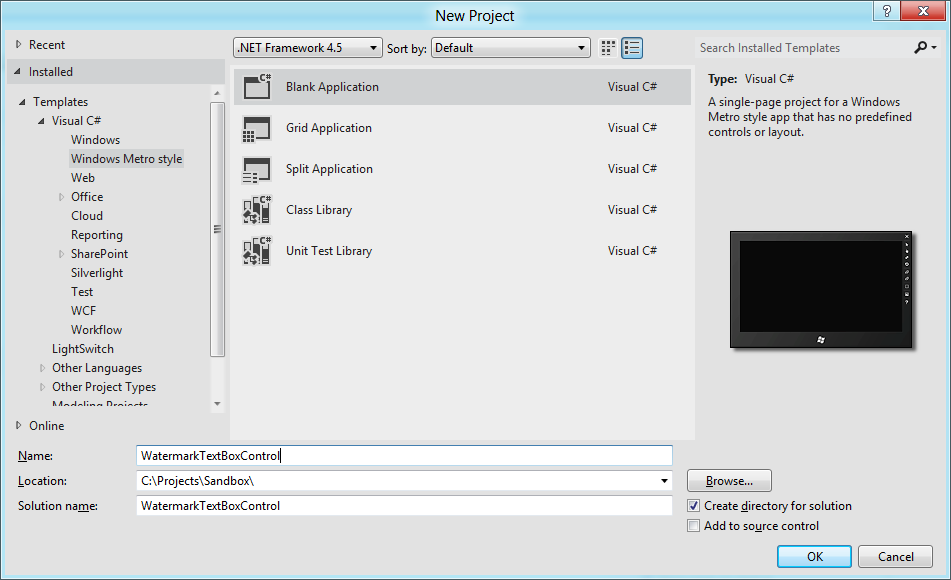951x580 pixels.
Task: Click Visual C# label of Grid Application
Action: [632, 128]
